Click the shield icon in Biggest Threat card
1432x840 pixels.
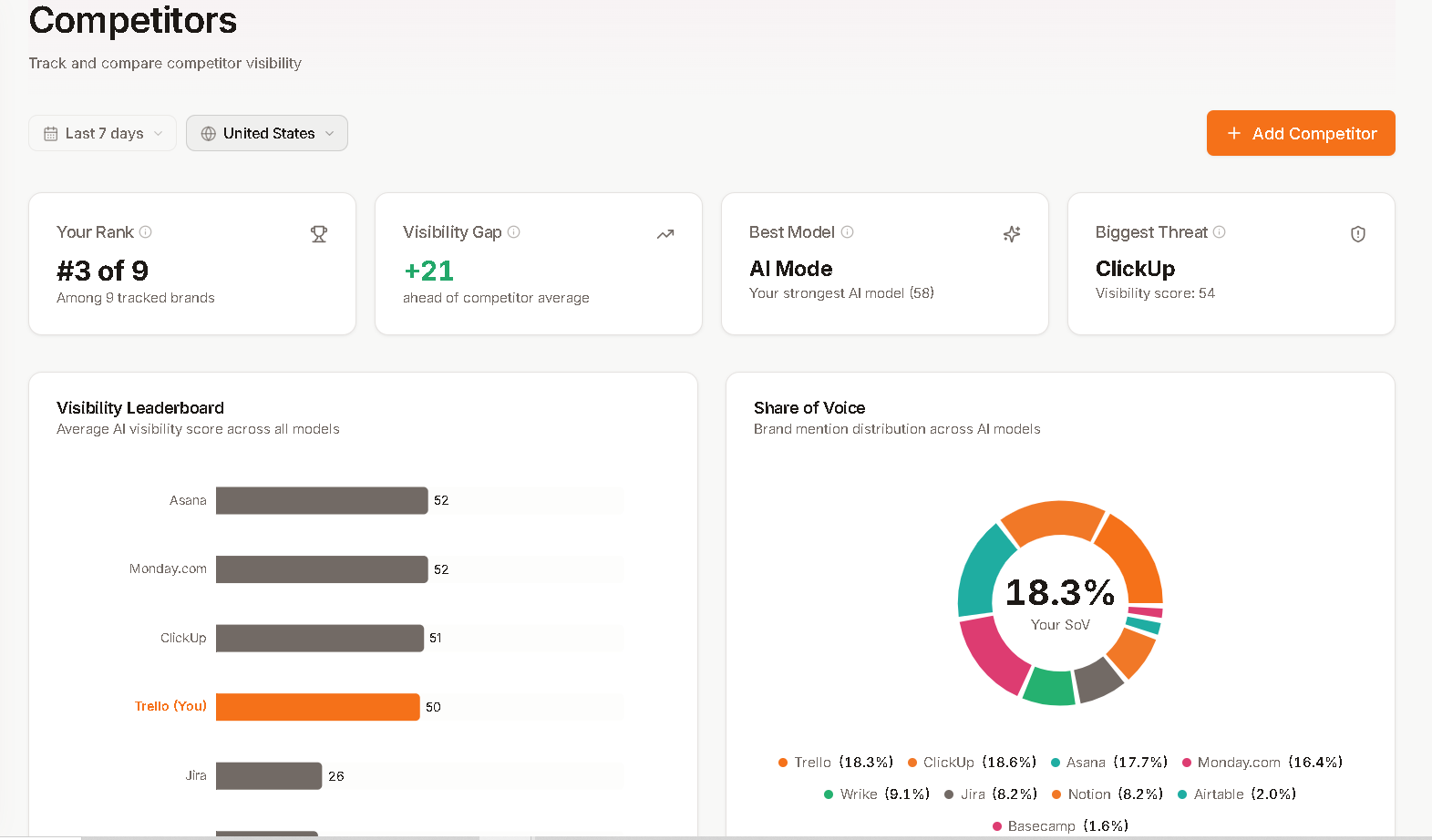[x=1358, y=234]
